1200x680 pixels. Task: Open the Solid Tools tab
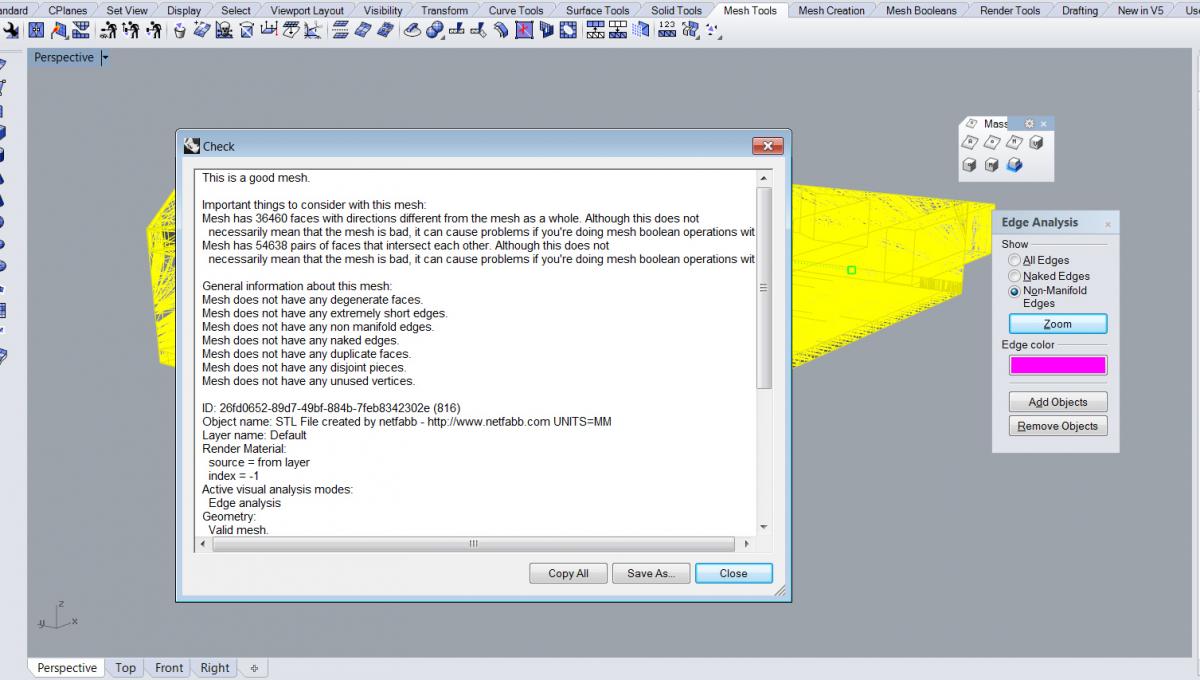click(x=676, y=10)
